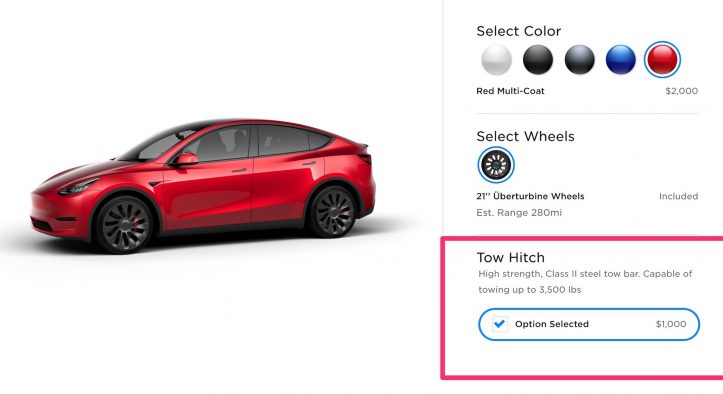Toggle the Option Selected tow hitch button
The image size is (723, 394).
point(589,324)
